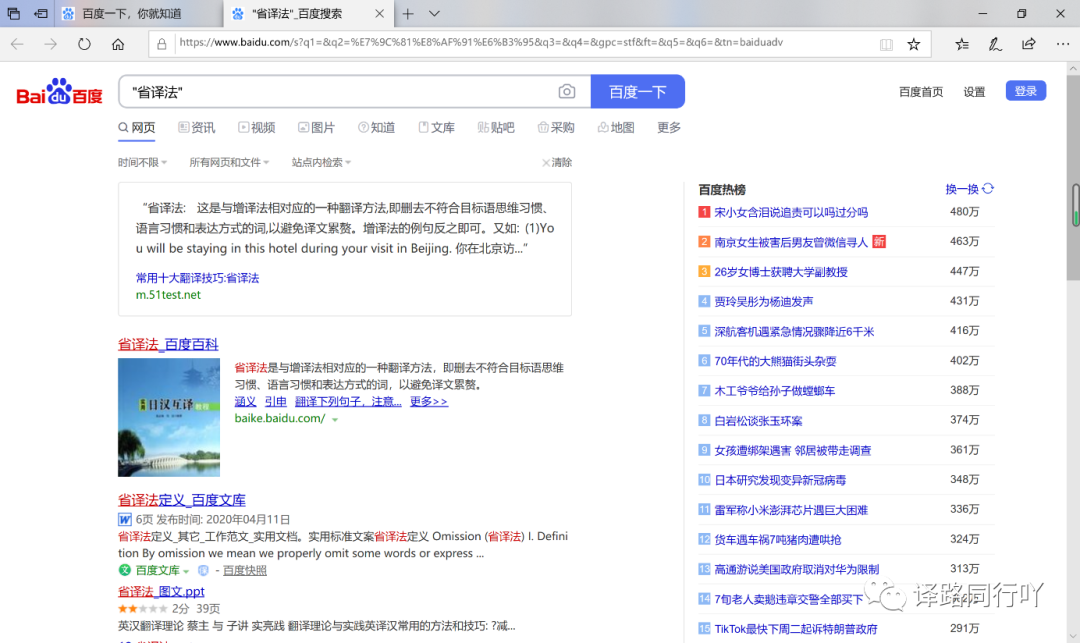This screenshot has width=1080, height=643.
Task: Open the 百度快照 cached link
Action: [245, 570]
